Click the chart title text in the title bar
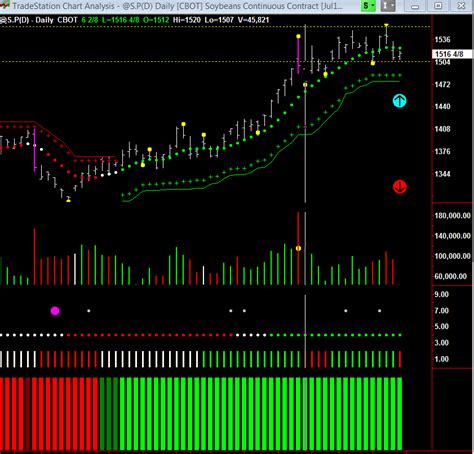The width and height of the screenshot is (474, 454). (x=177, y=6)
